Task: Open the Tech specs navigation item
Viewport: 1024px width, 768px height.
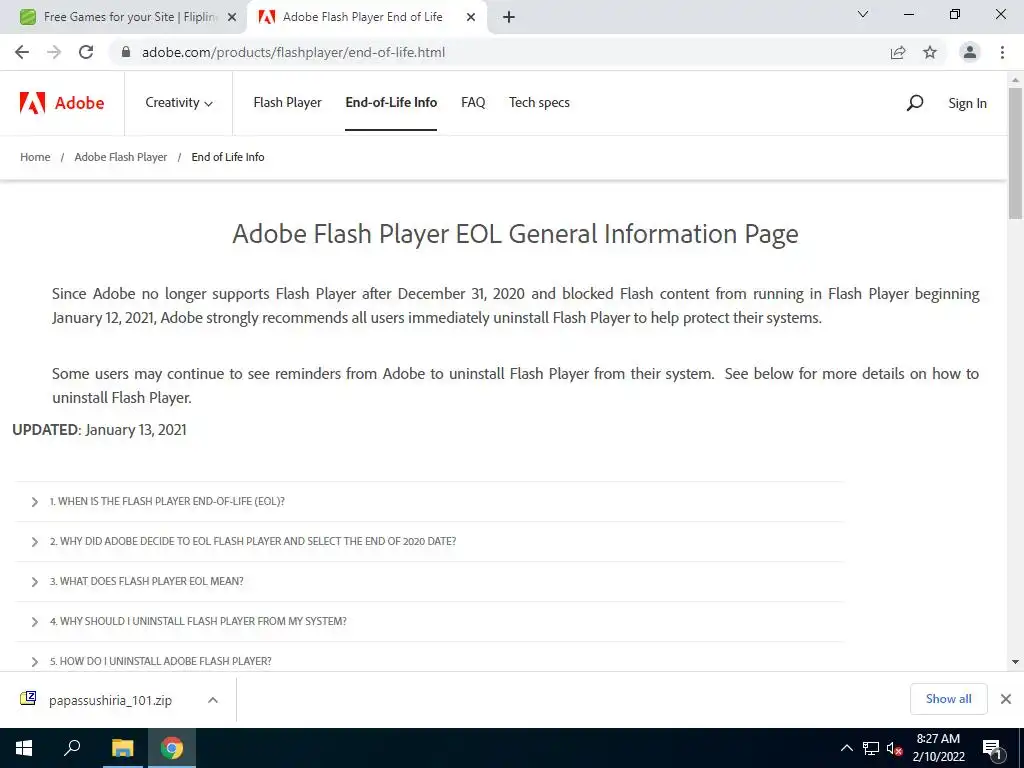Action: tap(539, 103)
